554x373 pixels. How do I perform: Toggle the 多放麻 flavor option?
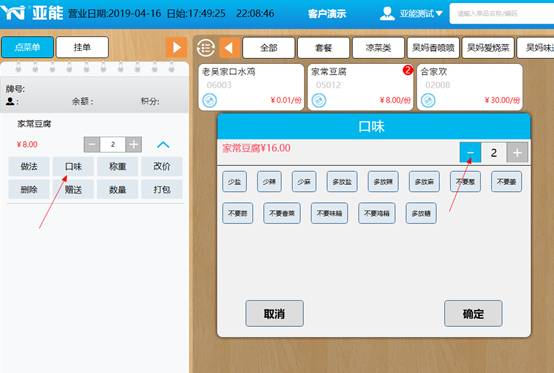coord(424,182)
